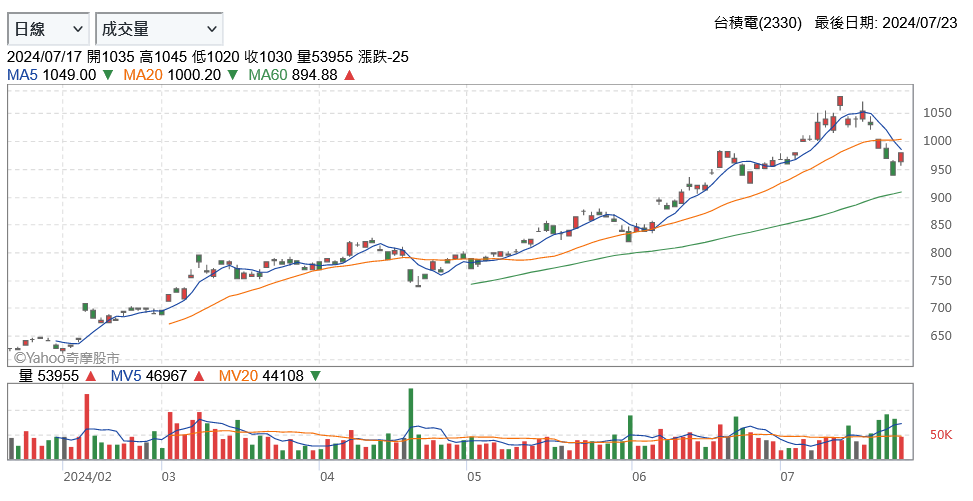Click the 2024/02 date axis label

click(87, 477)
